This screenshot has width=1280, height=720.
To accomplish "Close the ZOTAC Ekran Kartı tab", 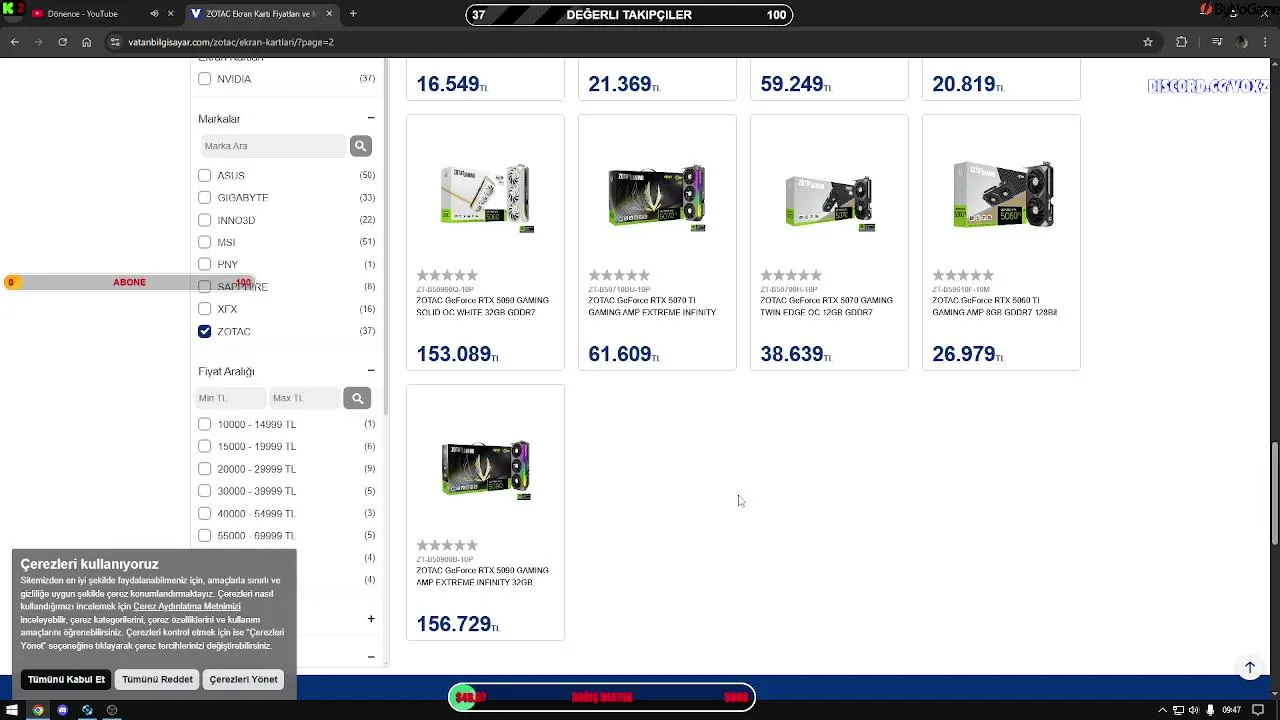I will [329, 14].
